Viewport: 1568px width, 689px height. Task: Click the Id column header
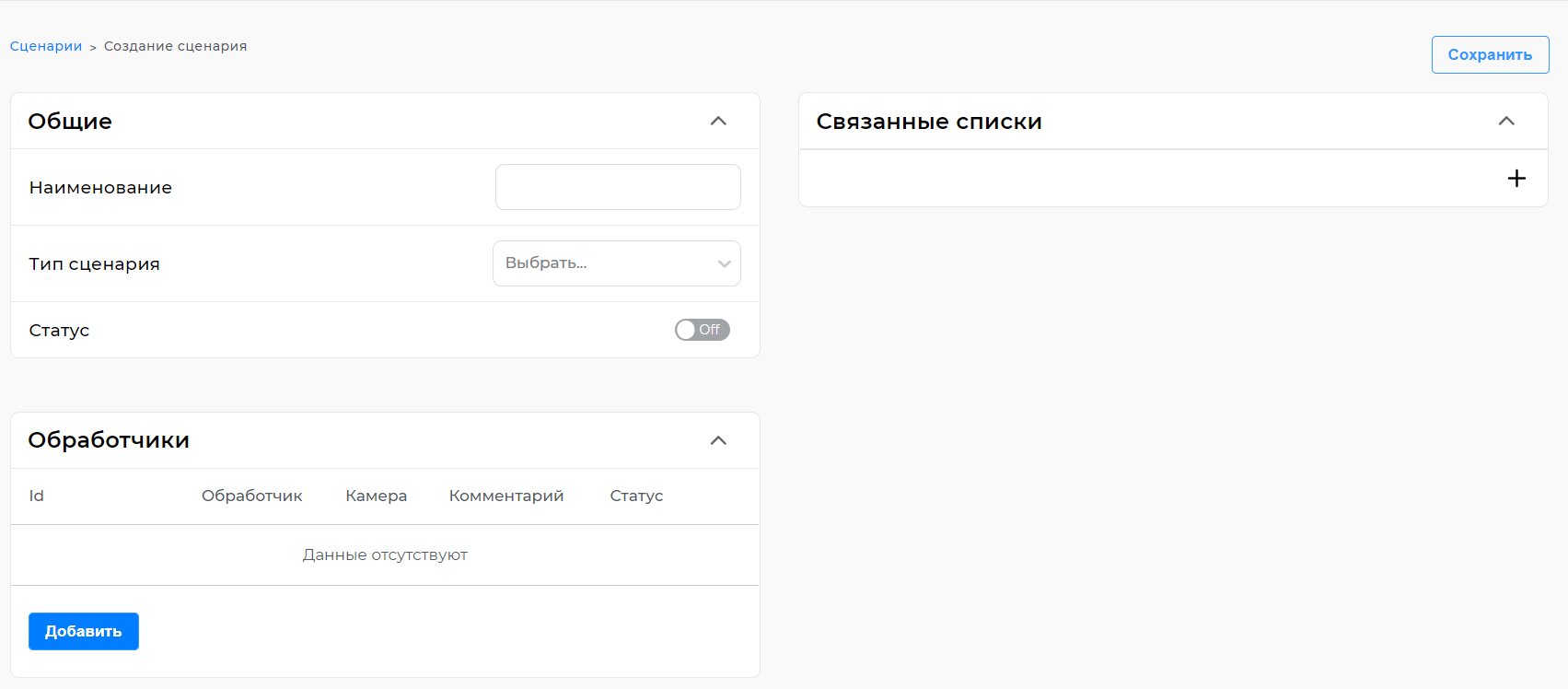pyautogui.click(x=37, y=496)
